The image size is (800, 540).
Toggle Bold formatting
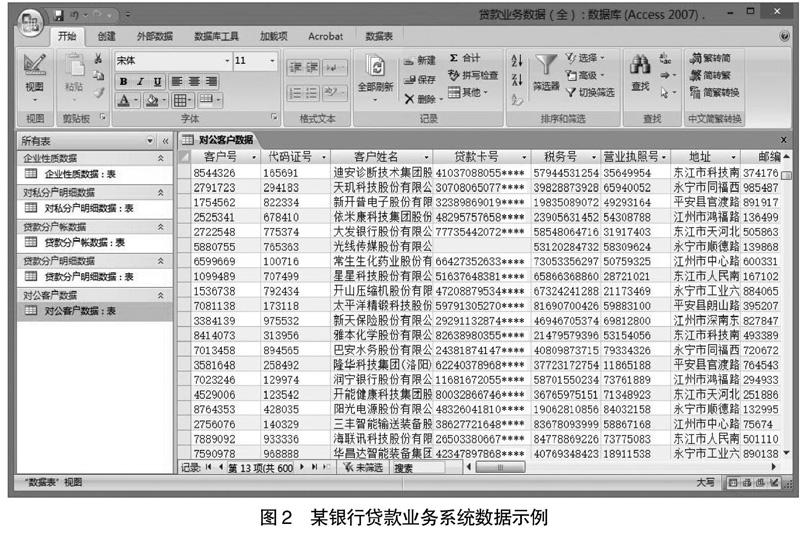pyautogui.click(x=123, y=81)
